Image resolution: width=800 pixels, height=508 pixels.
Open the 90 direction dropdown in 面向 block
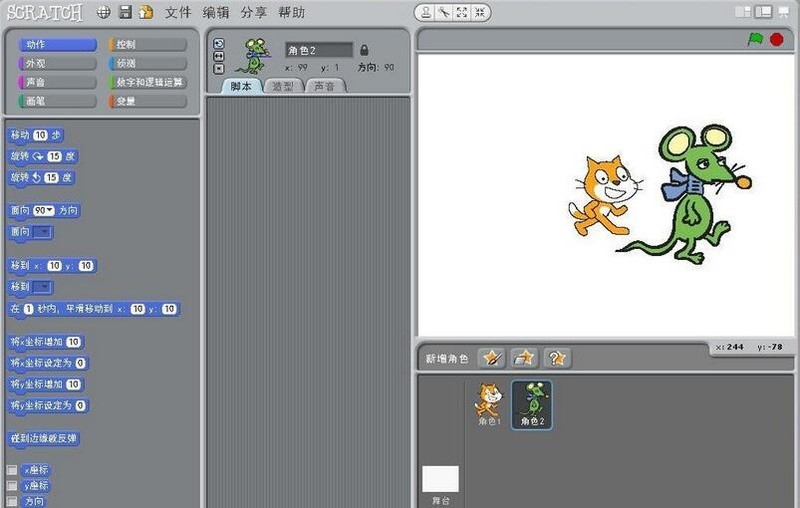point(44,211)
